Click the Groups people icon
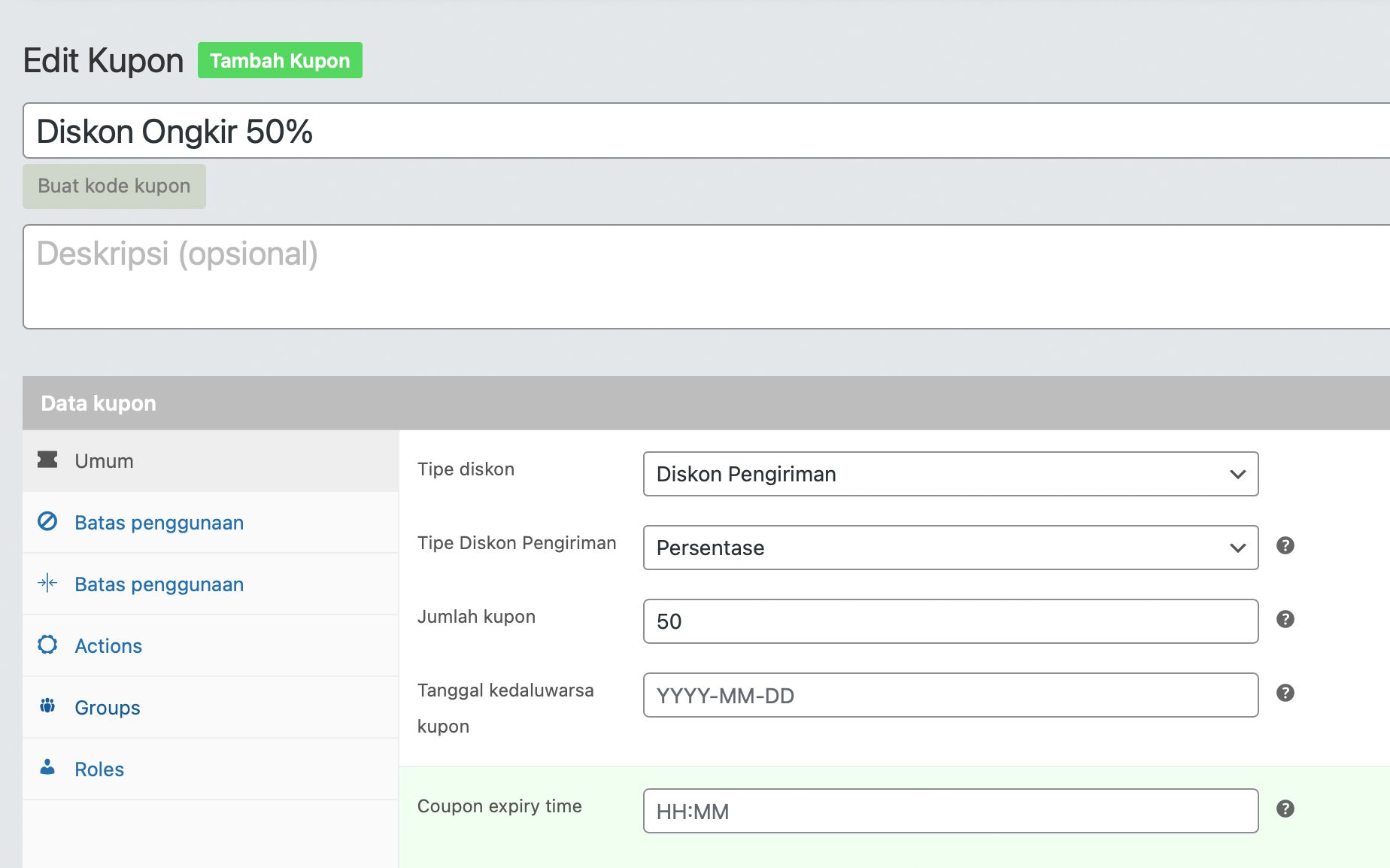The image size is (1390, 868). click(47, 706)
